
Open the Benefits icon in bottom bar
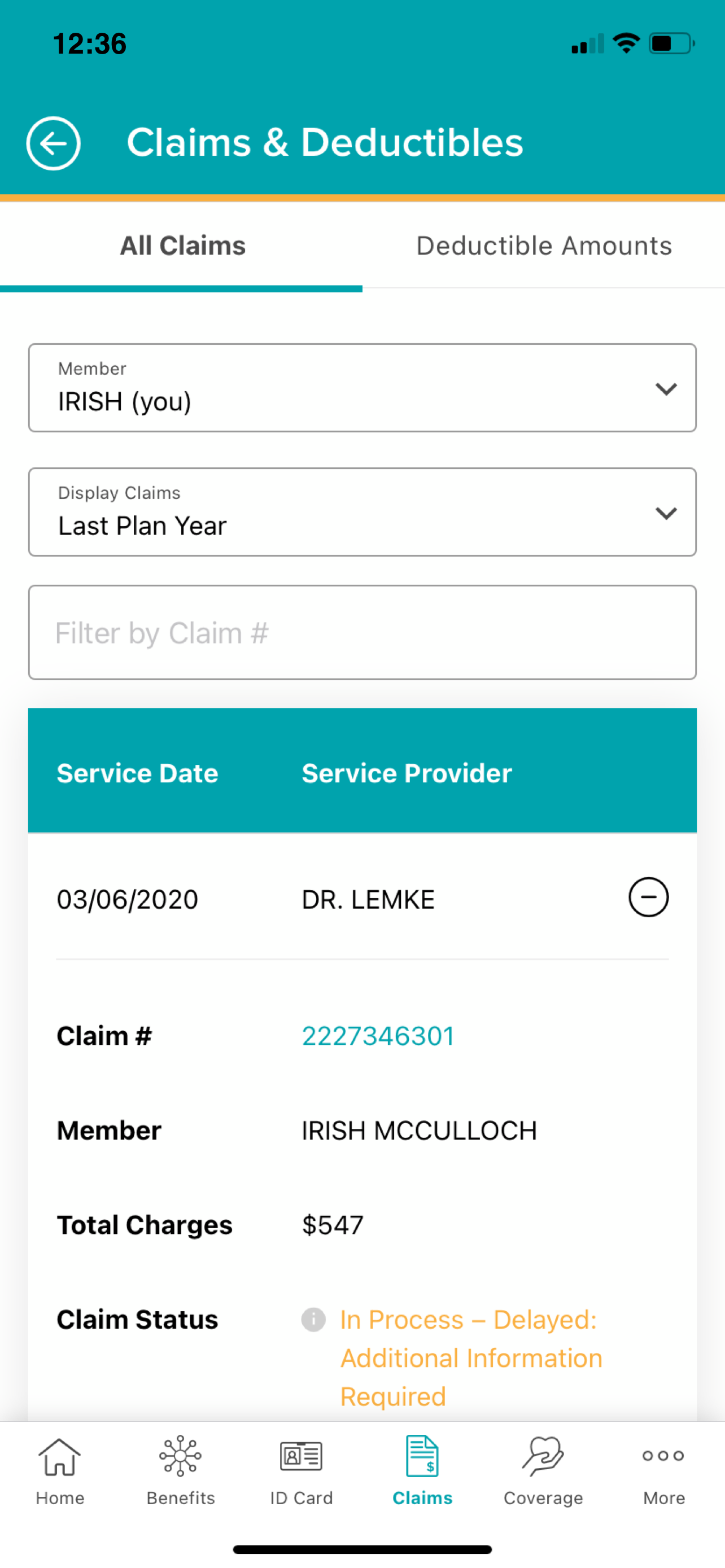click(180, 1456)
